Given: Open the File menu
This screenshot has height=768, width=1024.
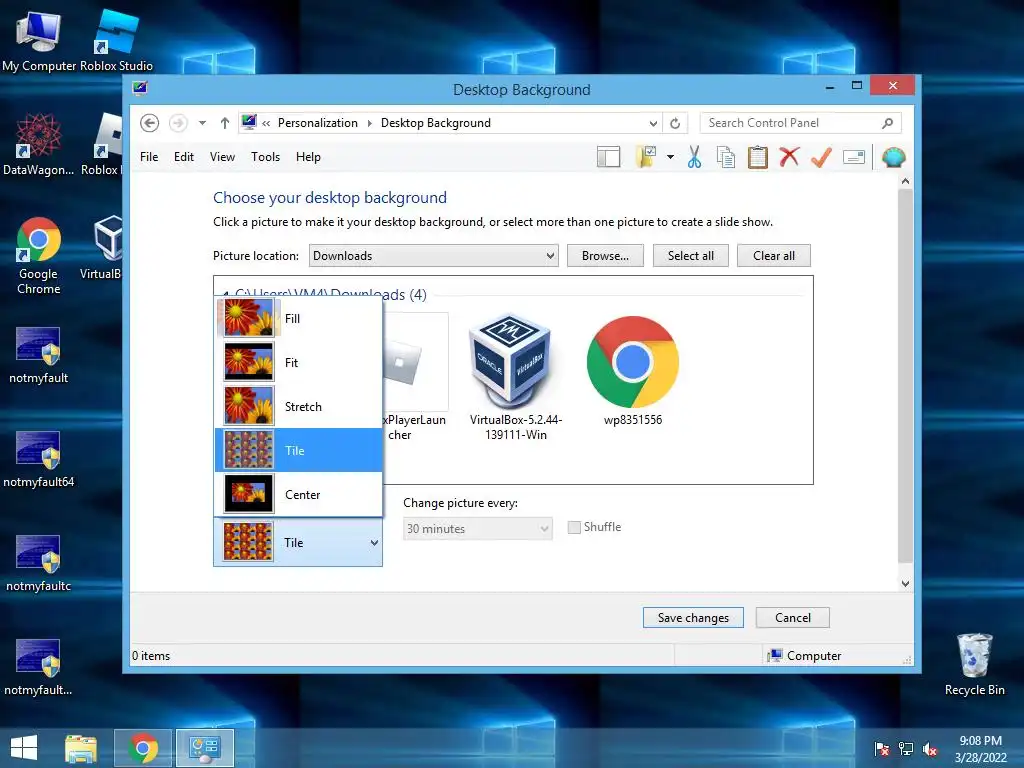Looking at the screenshot, I should click(149, 157).
